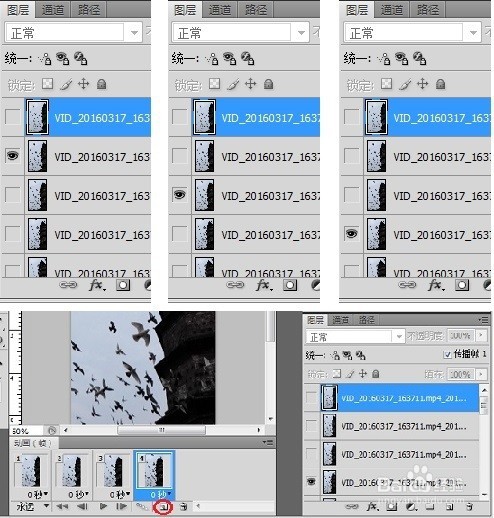This screenshot has width=494, height=518.
Task: Open 永远 looping options dropdown
Action: pyautogui.click(x=32, y=507)
